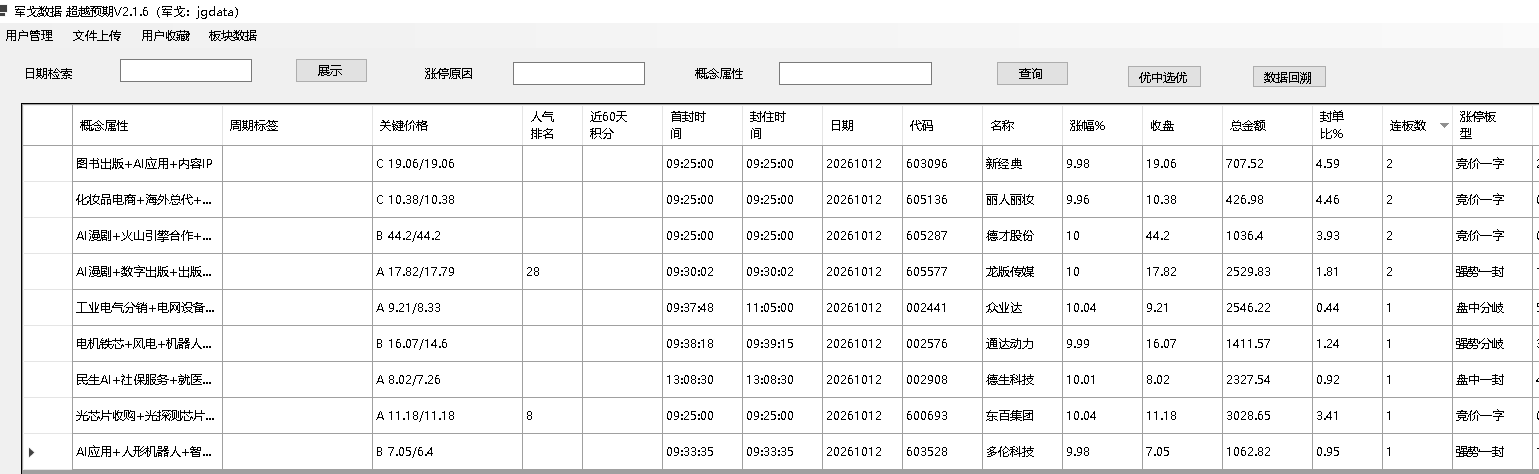Open the 文件上传 menu

97,36
